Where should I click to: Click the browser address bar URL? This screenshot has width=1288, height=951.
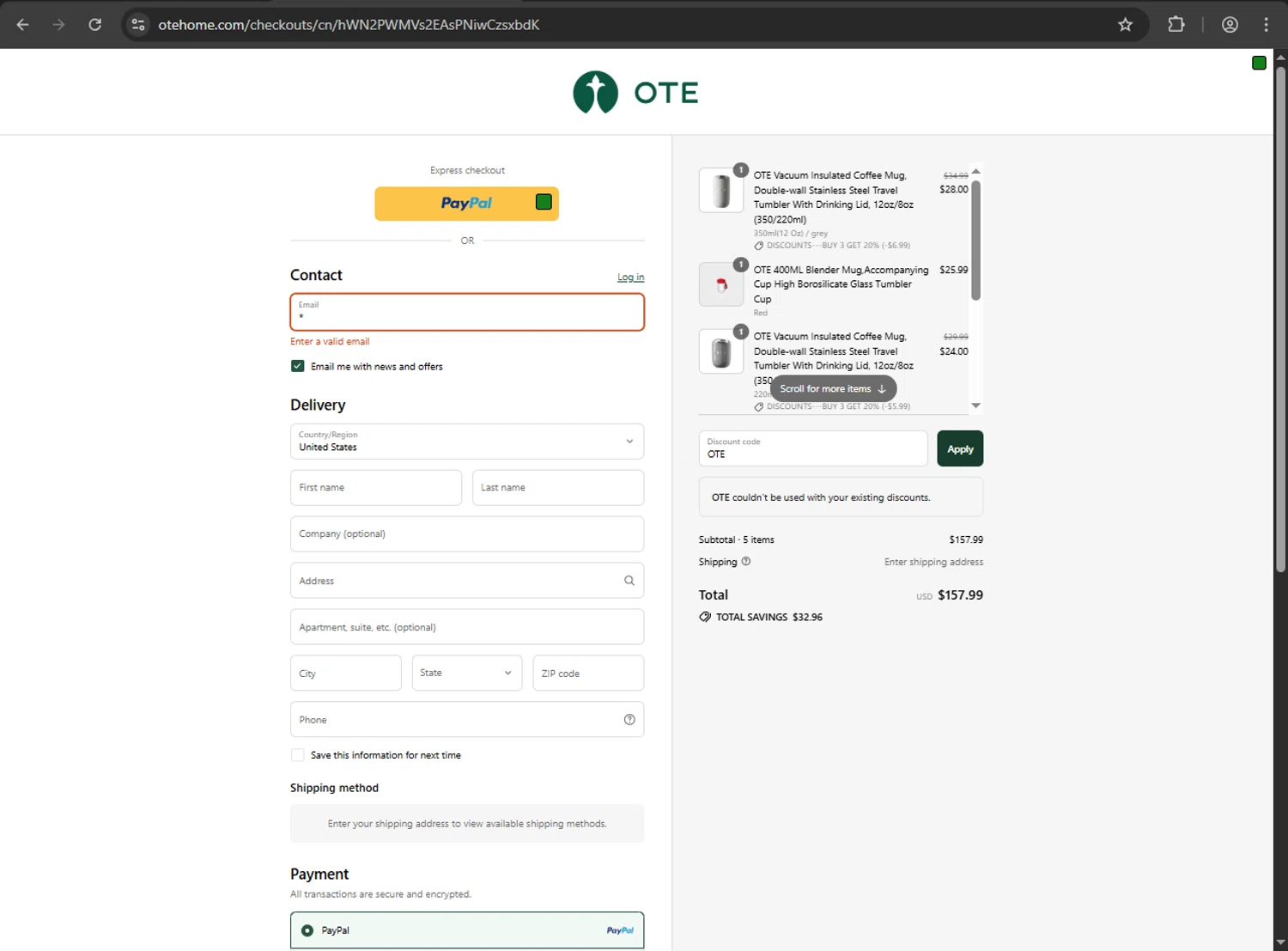(349, 25)
